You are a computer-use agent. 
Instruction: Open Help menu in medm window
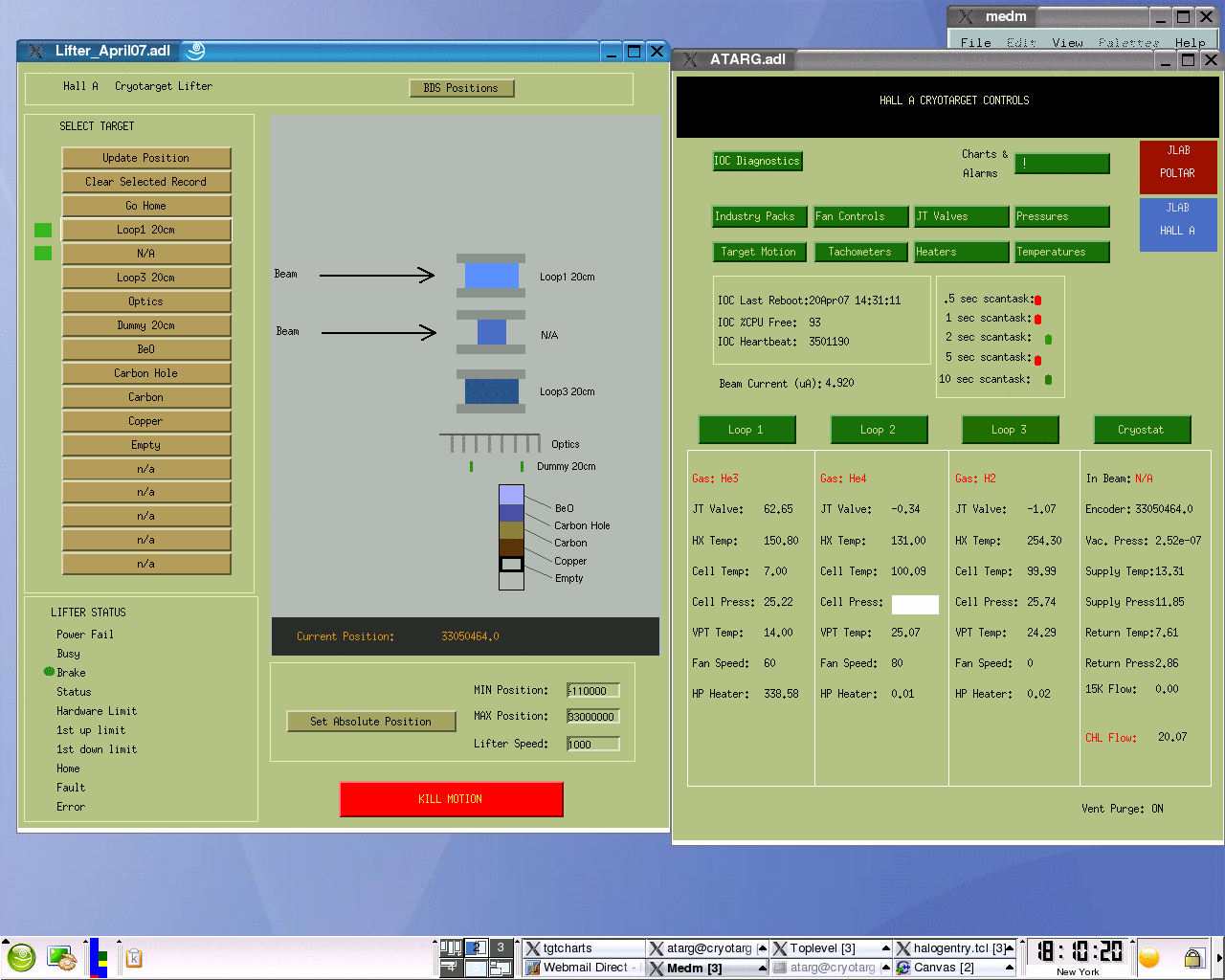pos(1191,43)
